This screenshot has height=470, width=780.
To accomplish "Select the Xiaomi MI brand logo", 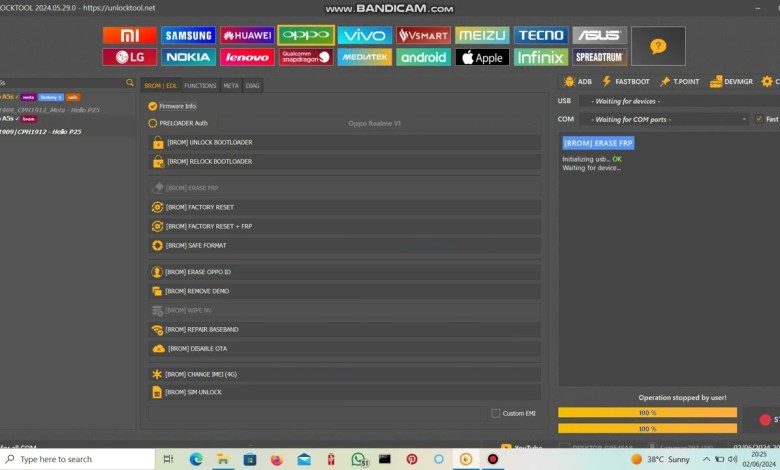I will coord(129,36).
